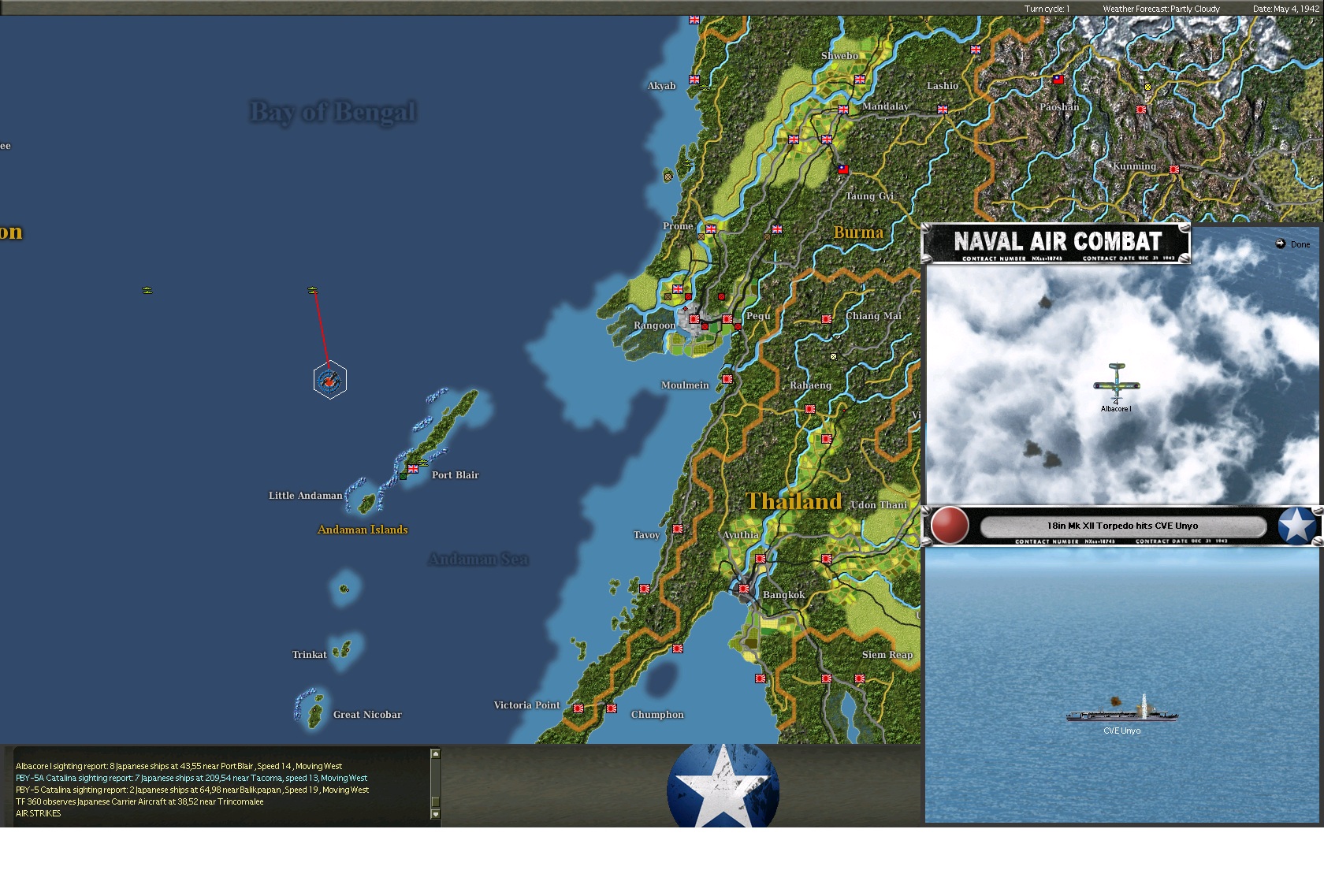The image size is (1324, 896).
Task: Click the red Japanese circle emblem
Action: [950, 526]
